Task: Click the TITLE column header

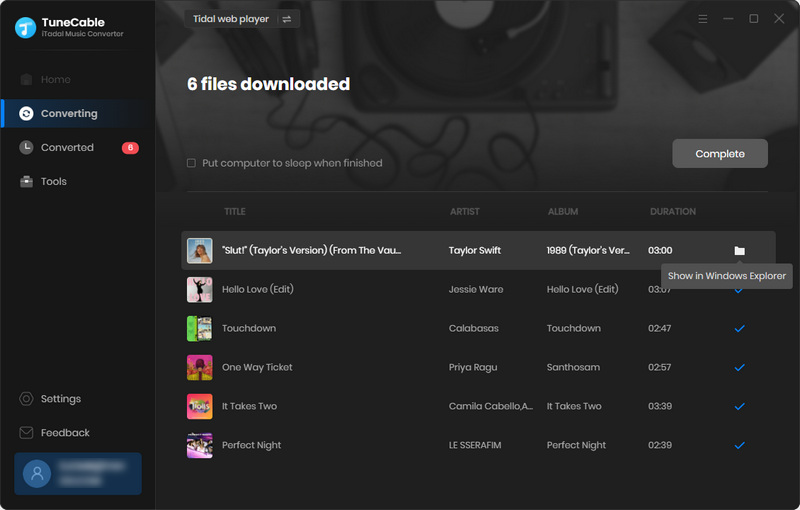Action: pos(235,212)
